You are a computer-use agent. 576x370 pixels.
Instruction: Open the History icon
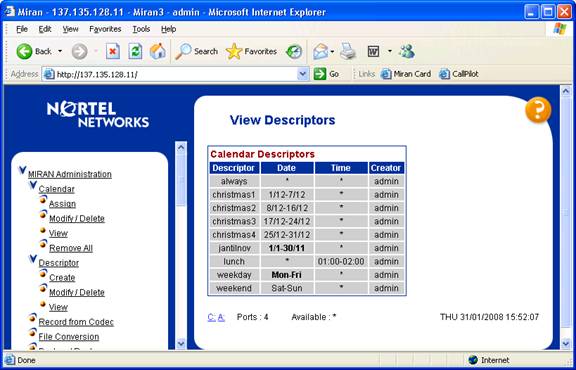click(x=294, y=51)
